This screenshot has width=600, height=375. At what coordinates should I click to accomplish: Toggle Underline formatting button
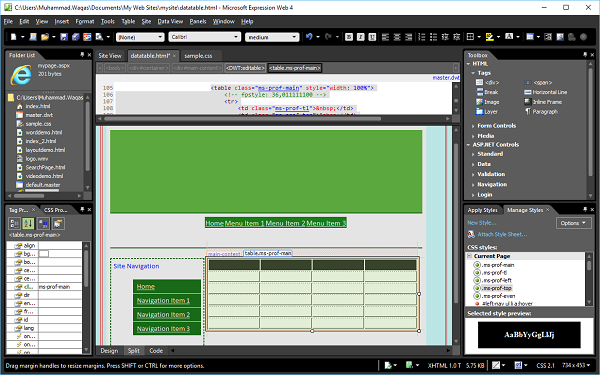(x=372, y=37)
